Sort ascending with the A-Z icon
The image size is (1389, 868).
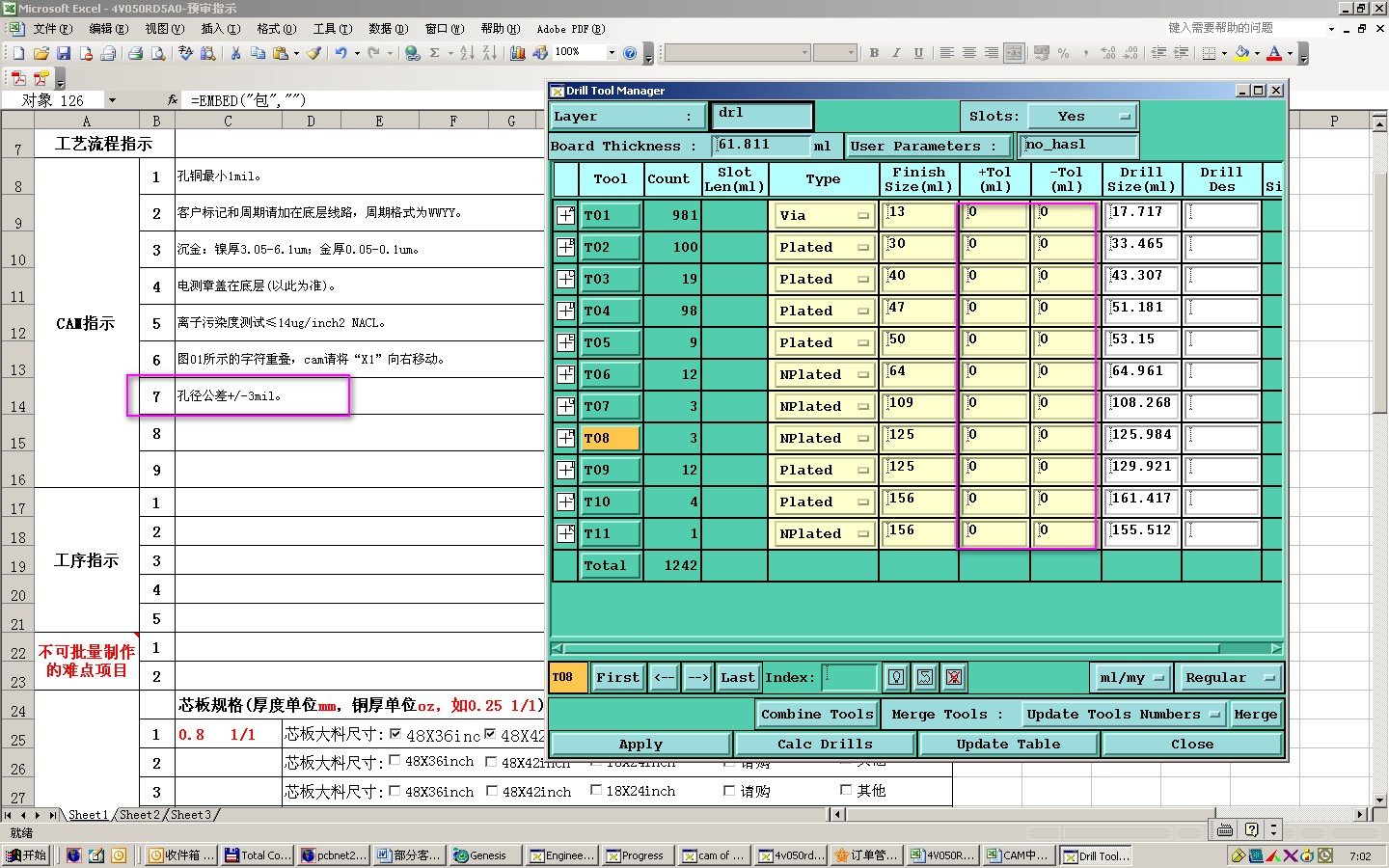click(467, 53)
